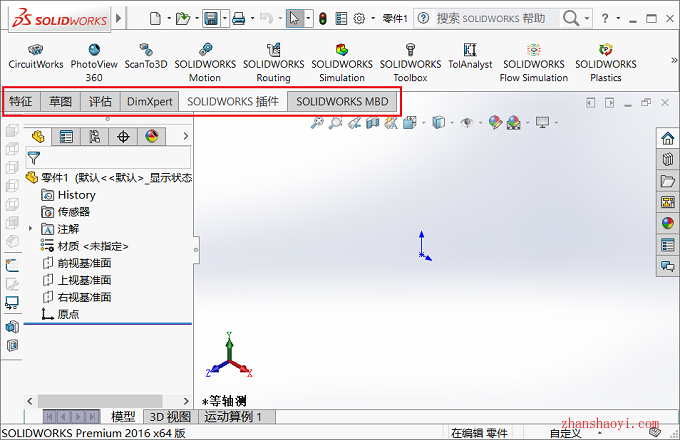Open SOLIDWORKS Resources home icon
Viewport: 680px width, 440px height.
(x=667, y=139)
